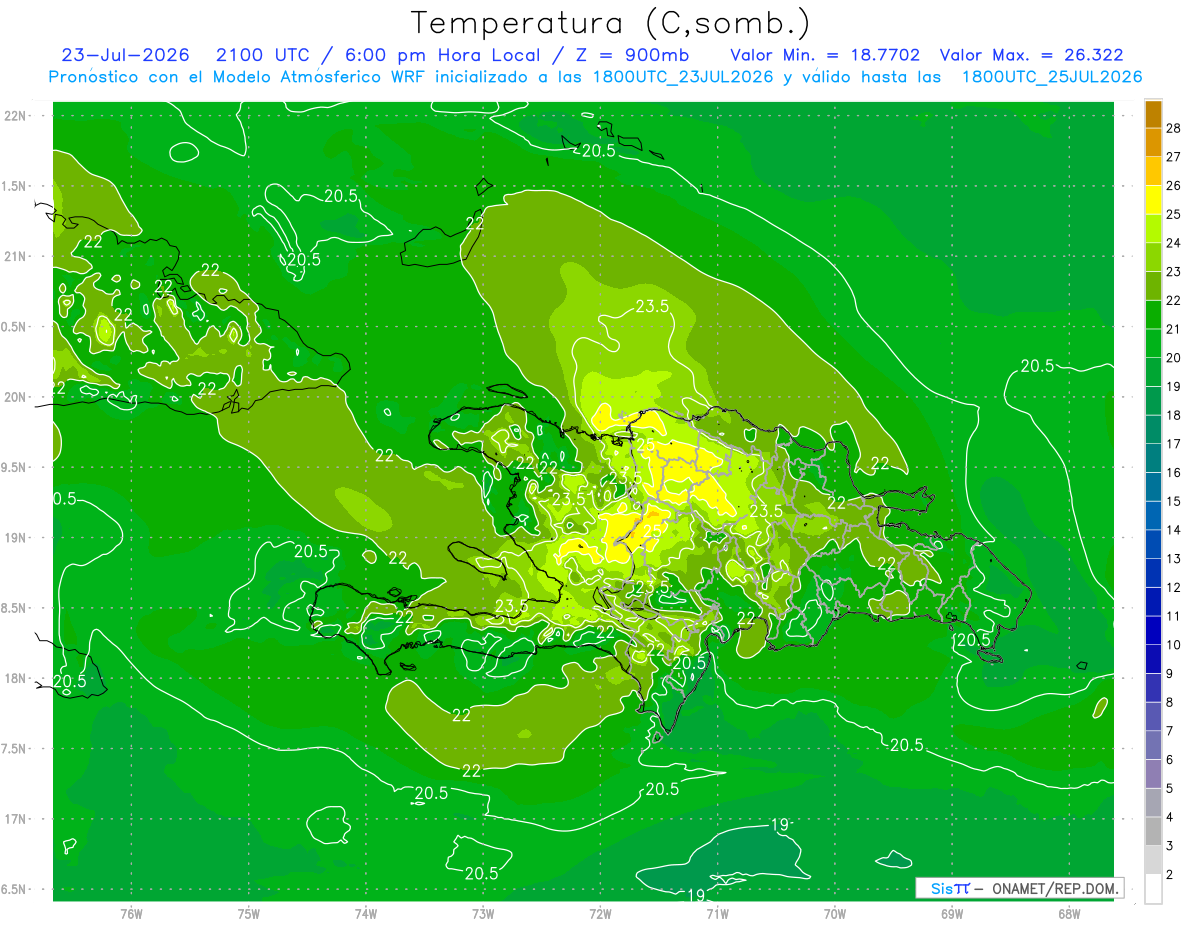The height and width of the screenshot is (927, 1200).
Task: Click the legend value 6
Action: [1171, 760]
